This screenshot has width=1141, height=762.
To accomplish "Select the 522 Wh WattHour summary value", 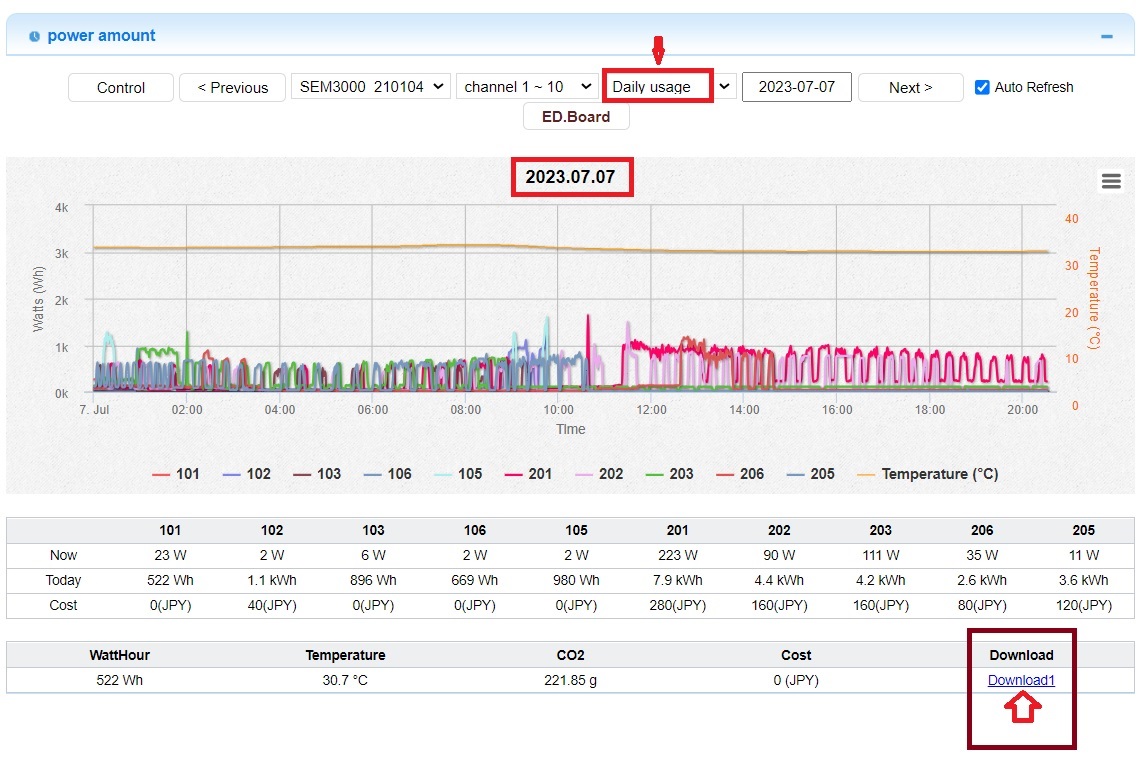I will (119, 680).
